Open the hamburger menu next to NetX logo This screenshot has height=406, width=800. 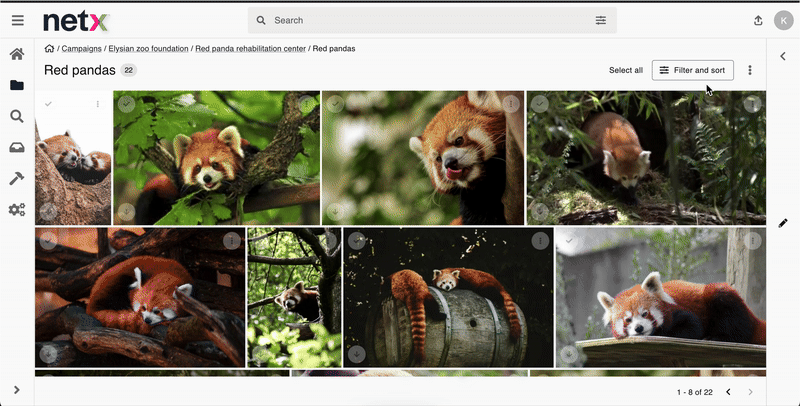[17, 20]
